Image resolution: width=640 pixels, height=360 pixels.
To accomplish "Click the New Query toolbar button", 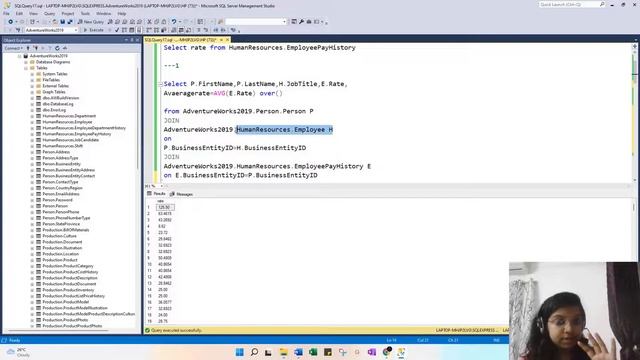I will [x=91, y=22].
